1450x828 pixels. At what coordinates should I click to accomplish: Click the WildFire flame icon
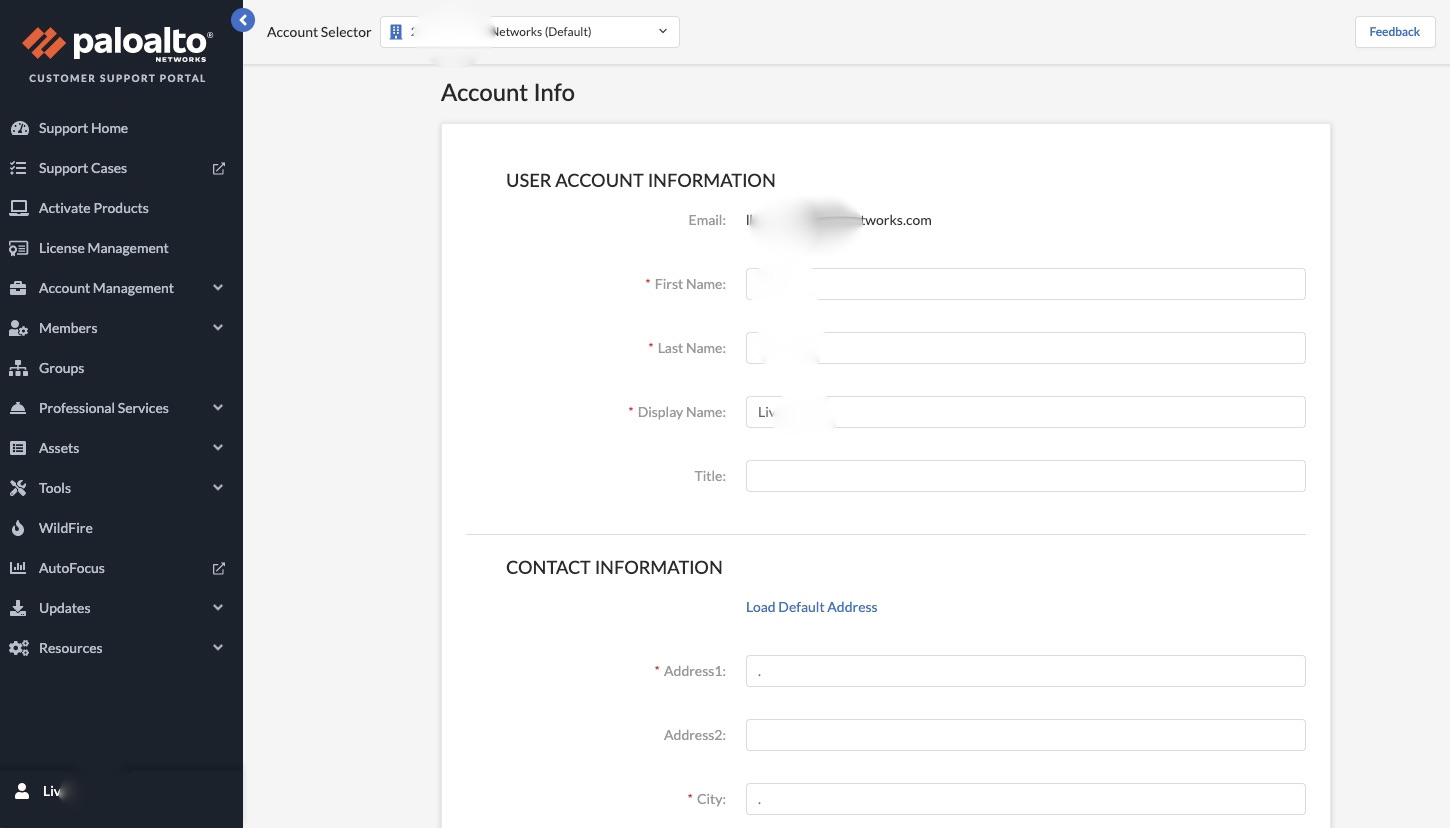pyautogui.click(x=18, y=528)
